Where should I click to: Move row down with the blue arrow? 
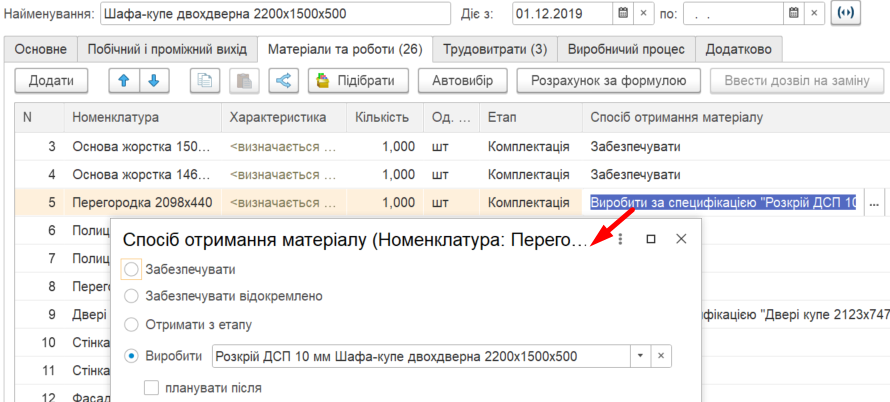coord(154,81)
